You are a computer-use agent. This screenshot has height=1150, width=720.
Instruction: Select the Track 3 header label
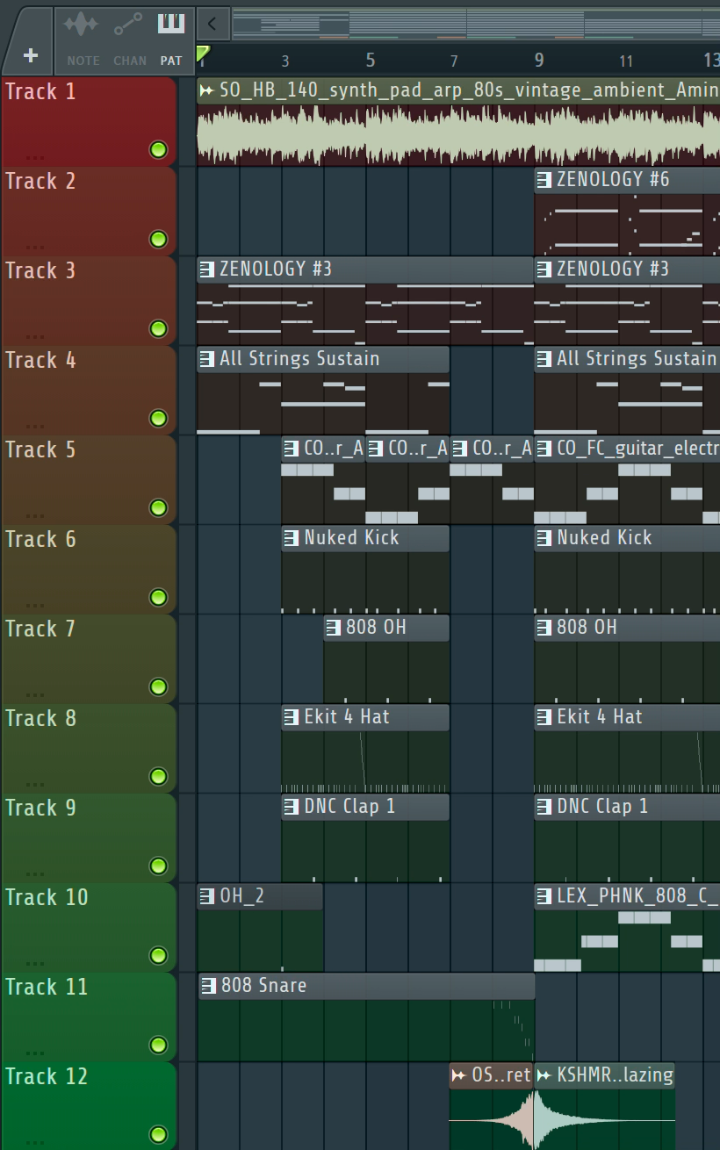tap(40, 271)
